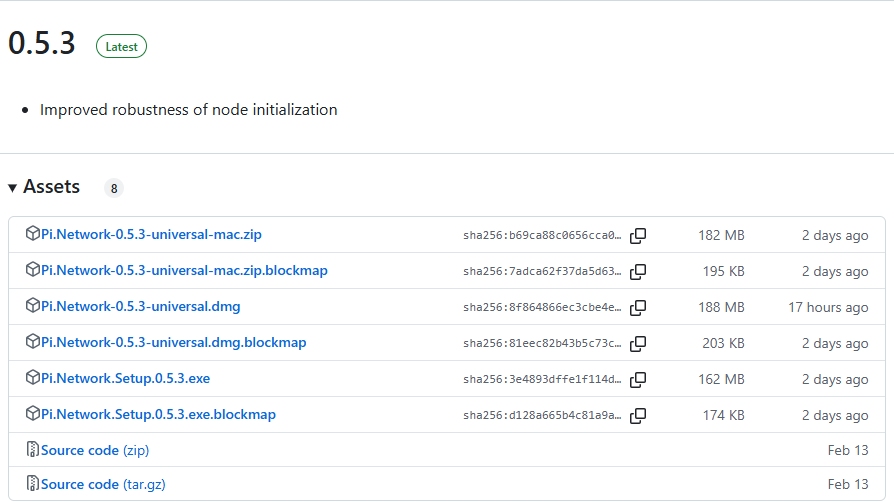Screen dimensions: 894x502
Task: Copy SHA256 hash for Setup.0.5.3.exe
Action: coord(638,380)
